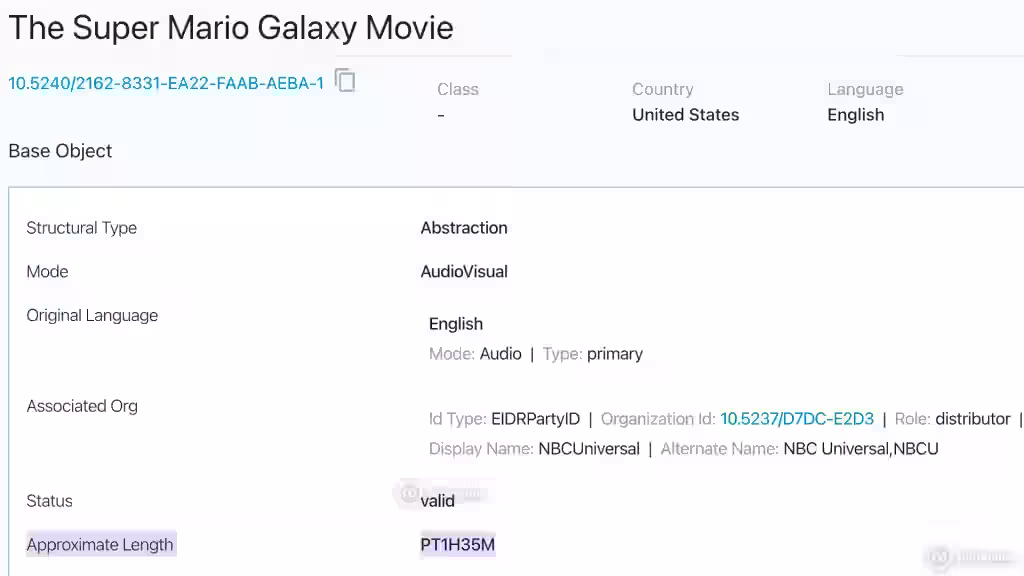Open the EIDR ID link 10.5240/2162-8331-EA22-FAAB-AEBA-1
The height and width of the screenshot is (576, 1024).
[x=165, y=83]
